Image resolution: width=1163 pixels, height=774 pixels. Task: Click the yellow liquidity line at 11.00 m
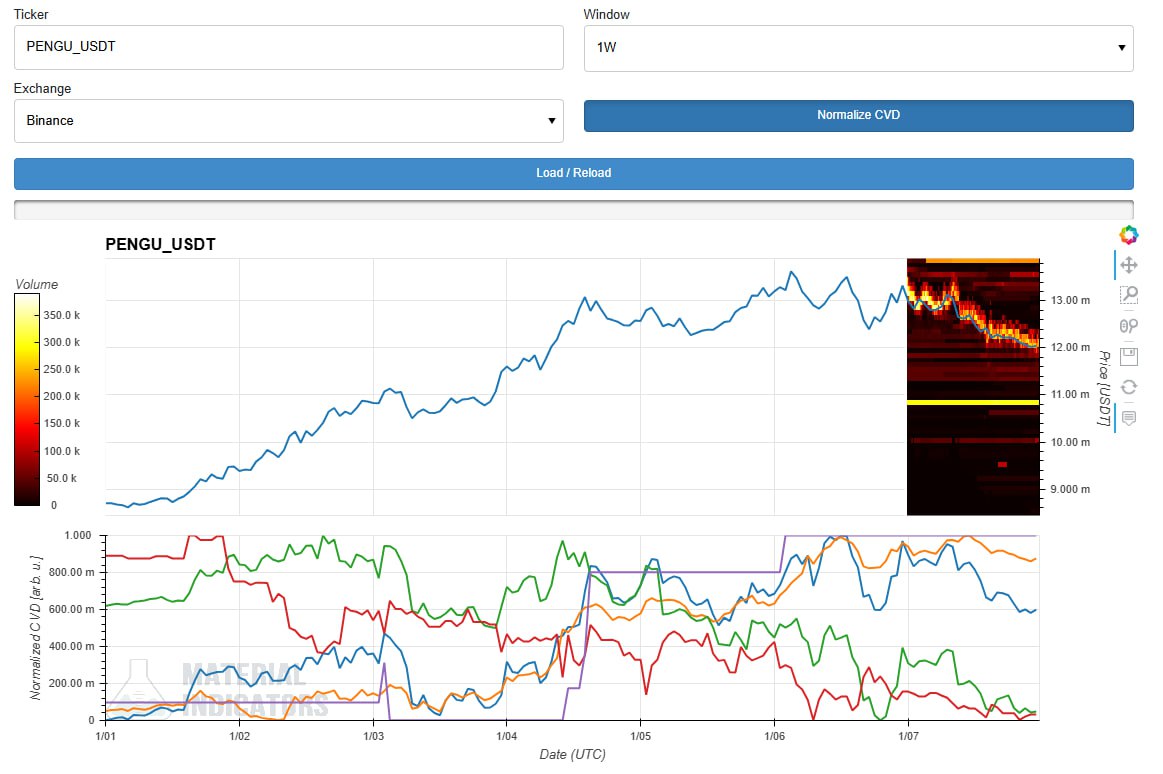pos(973,403)
